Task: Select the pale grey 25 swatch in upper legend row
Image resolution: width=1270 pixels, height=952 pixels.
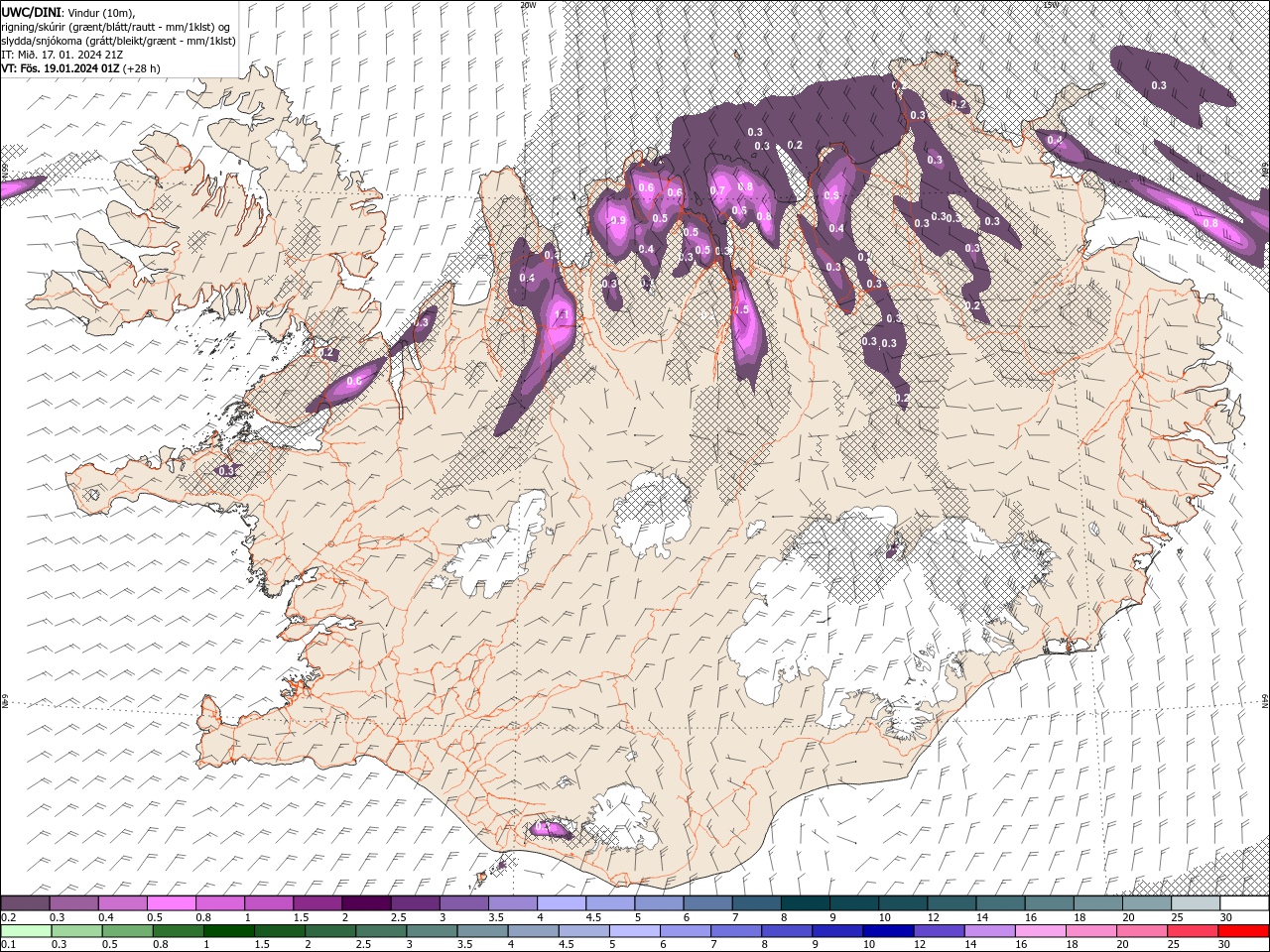Action: pos(1196,903)
